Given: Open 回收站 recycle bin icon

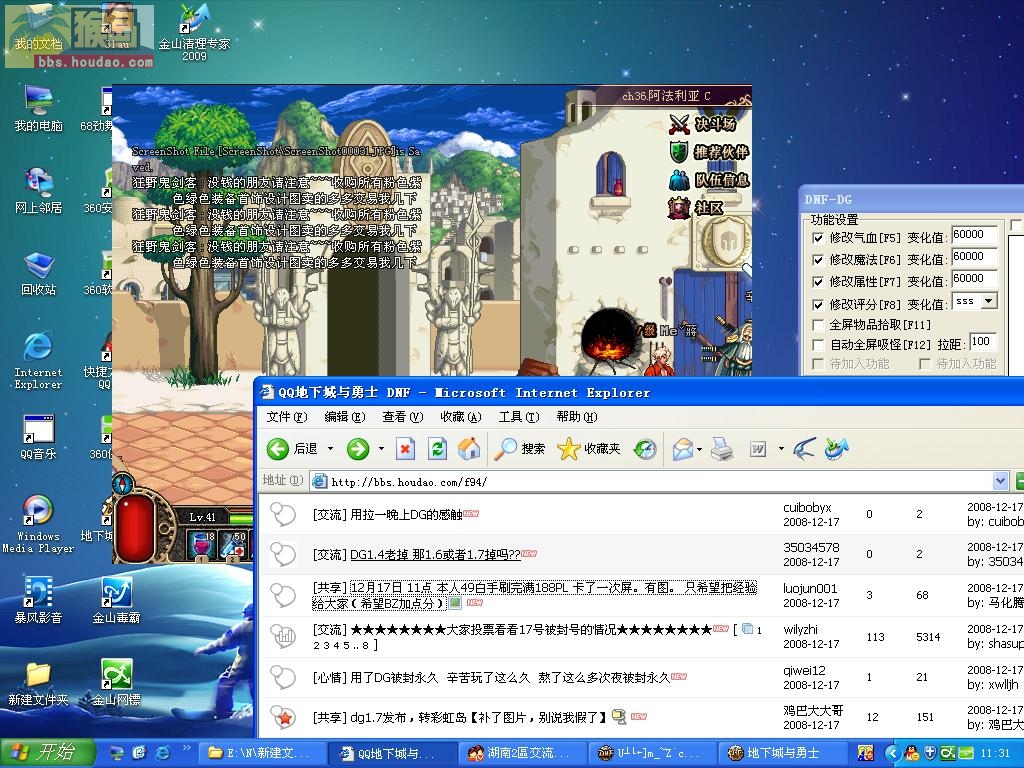Looking at the screenshot, I should 39,273.
